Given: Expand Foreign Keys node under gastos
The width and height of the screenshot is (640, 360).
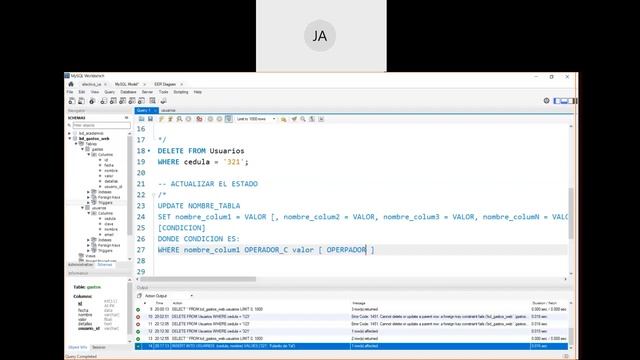Looking at the screenshot, I should [x=89, y=197].
